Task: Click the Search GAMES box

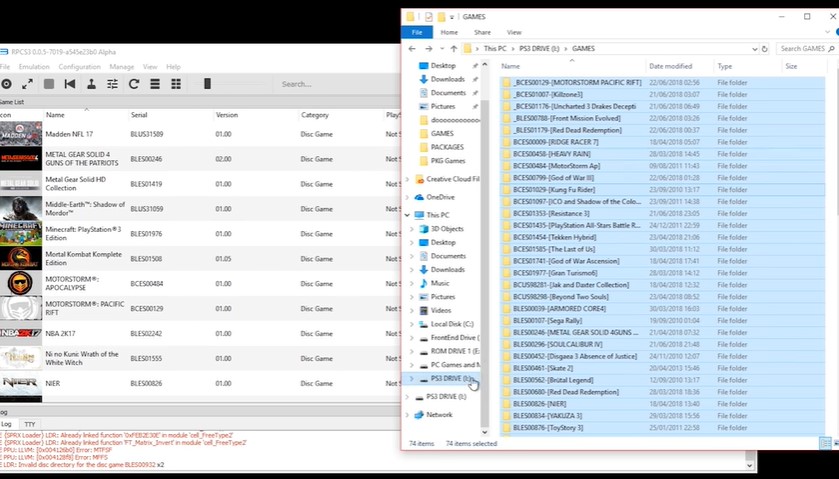Action: [805, 49]
